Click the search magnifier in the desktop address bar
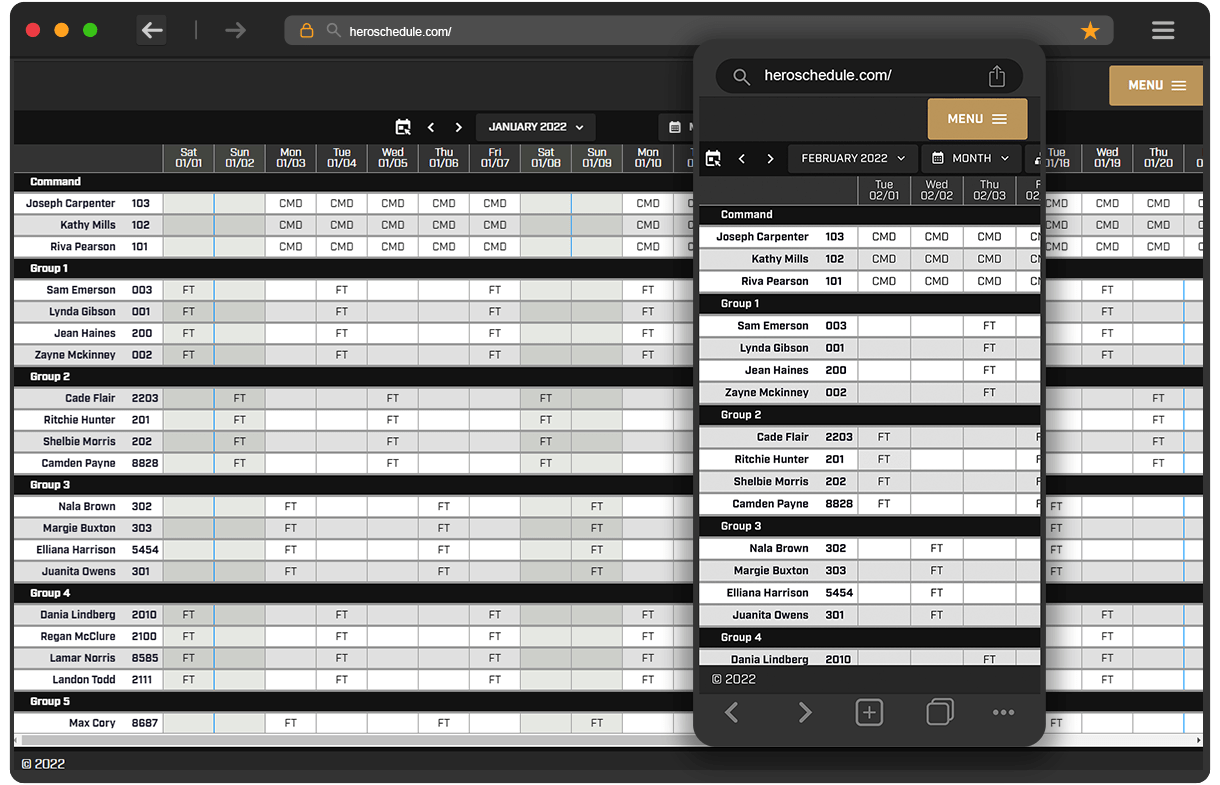1220x785 pixels. tap(334, 31)
